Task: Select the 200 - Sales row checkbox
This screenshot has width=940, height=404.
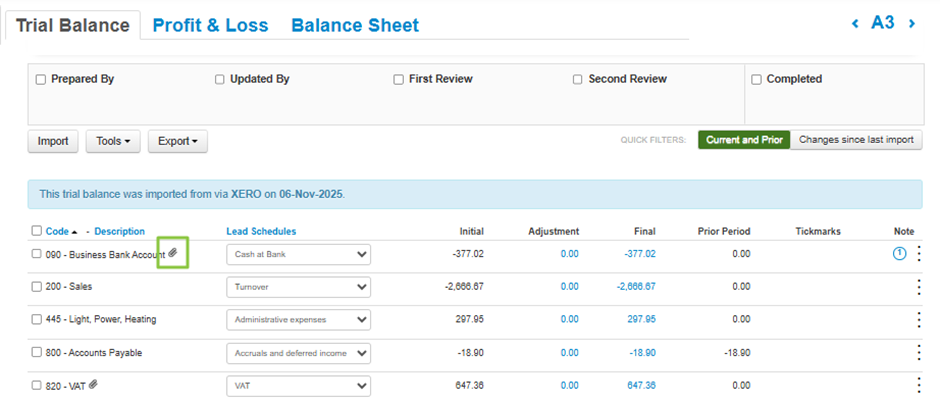Action: click(37, 287)
